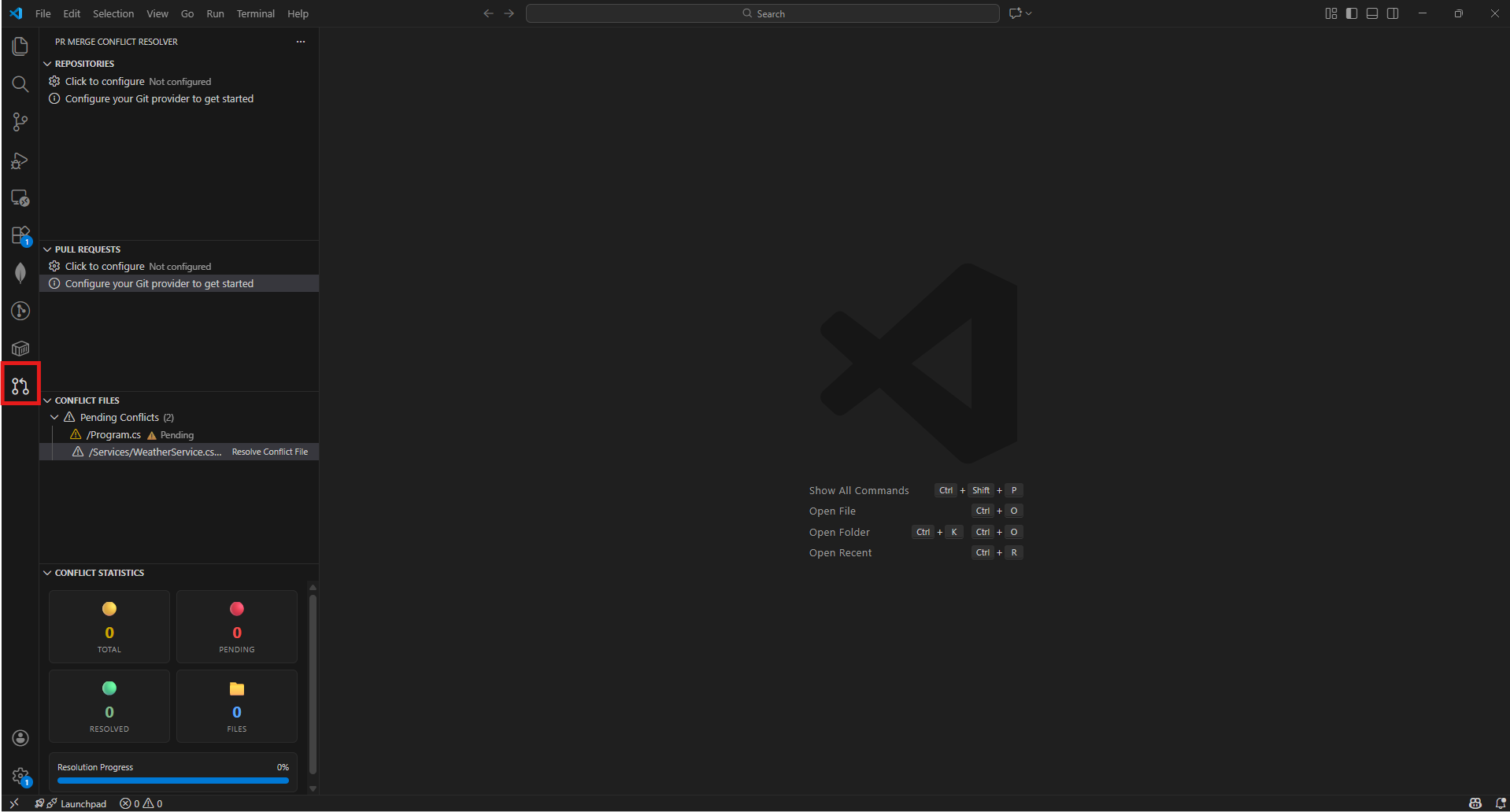Open Run and Debug panel
This screenshot has height=812, width=1510.
click(20, 161)
